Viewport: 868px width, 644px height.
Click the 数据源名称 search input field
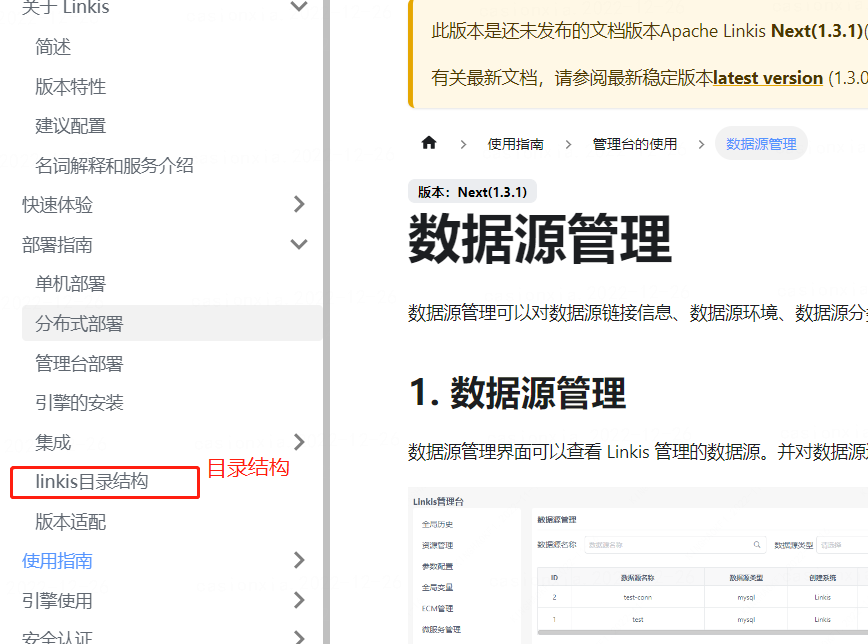tap(675, 544)
